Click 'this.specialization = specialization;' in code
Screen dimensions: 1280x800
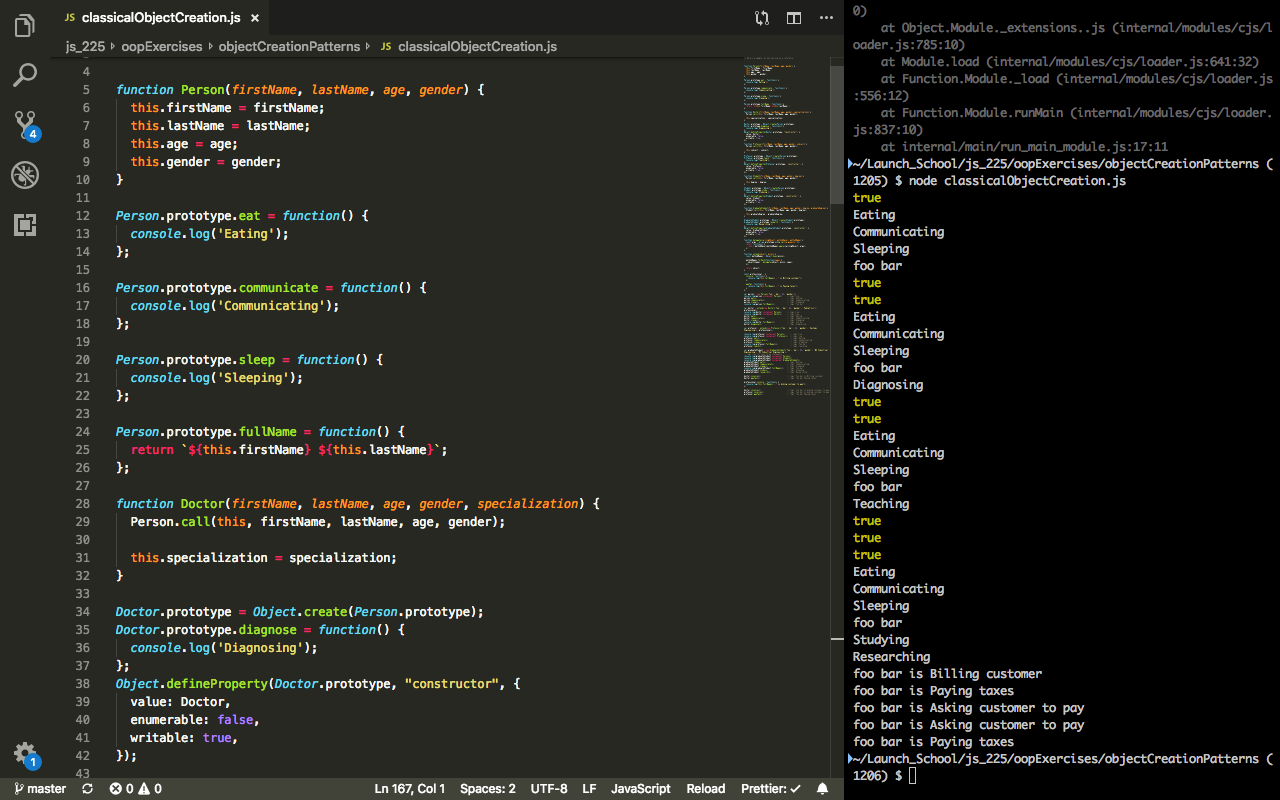(x=263, y=558)
